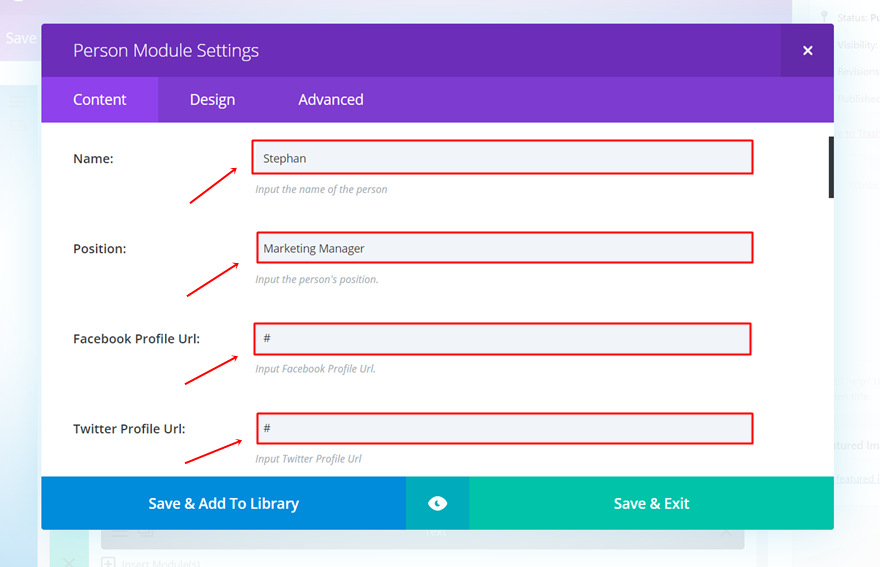Click the X icon below the modal
880x567 pixels.
pos(68,562)
